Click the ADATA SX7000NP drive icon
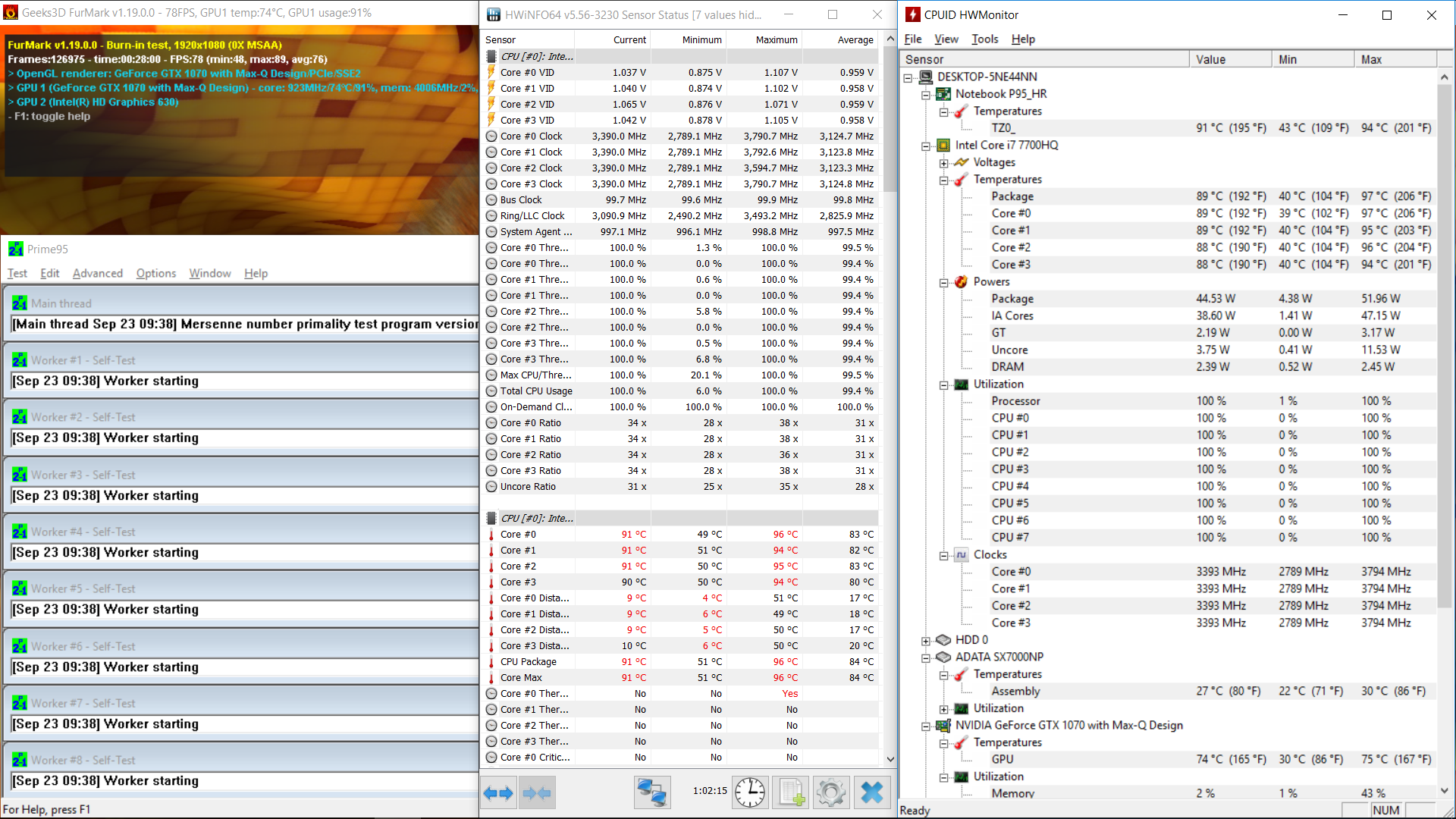This screenshot has width=1456, height=819. coord(943,657)
